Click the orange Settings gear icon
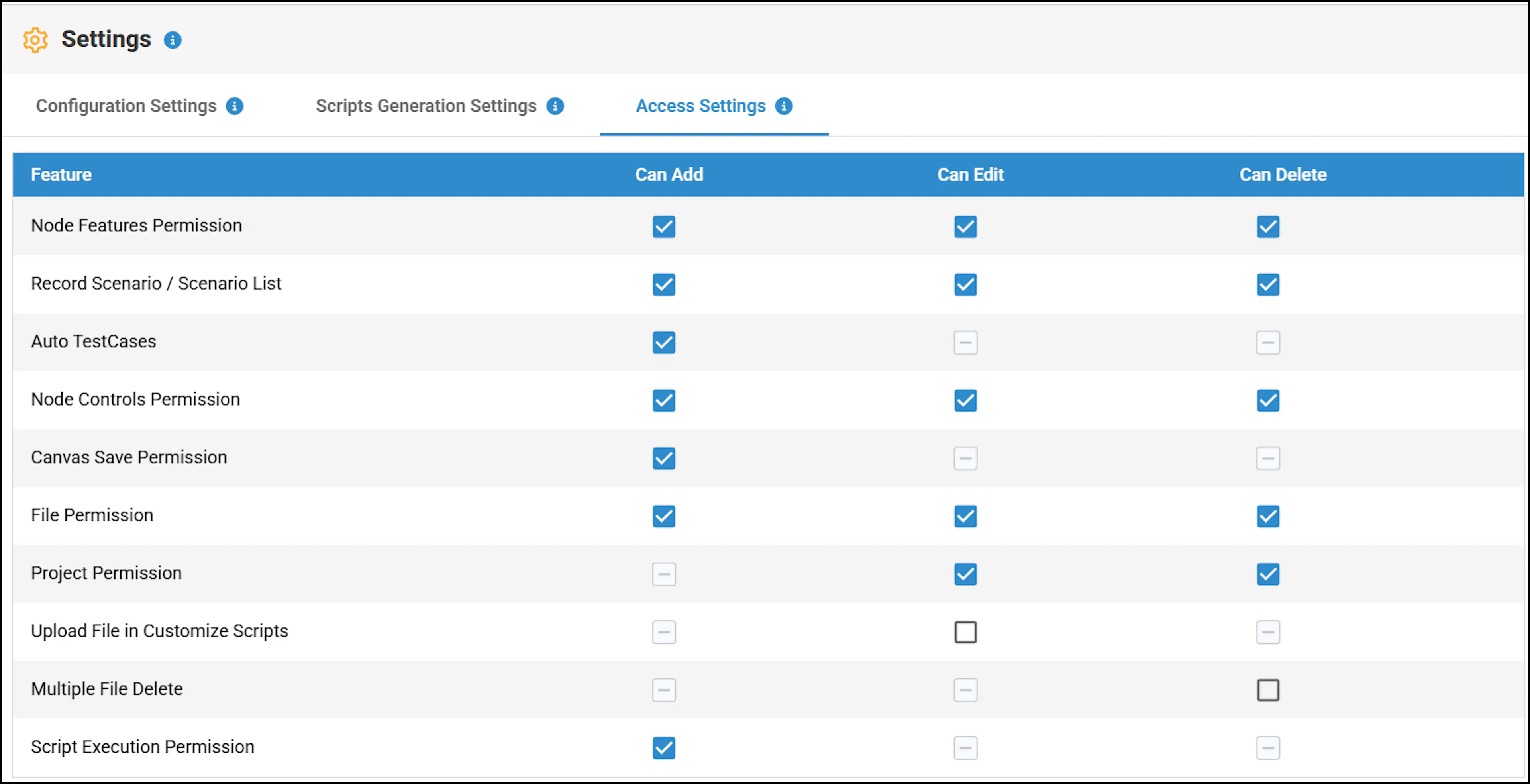The image size is (1530, 784). [35, 40]
